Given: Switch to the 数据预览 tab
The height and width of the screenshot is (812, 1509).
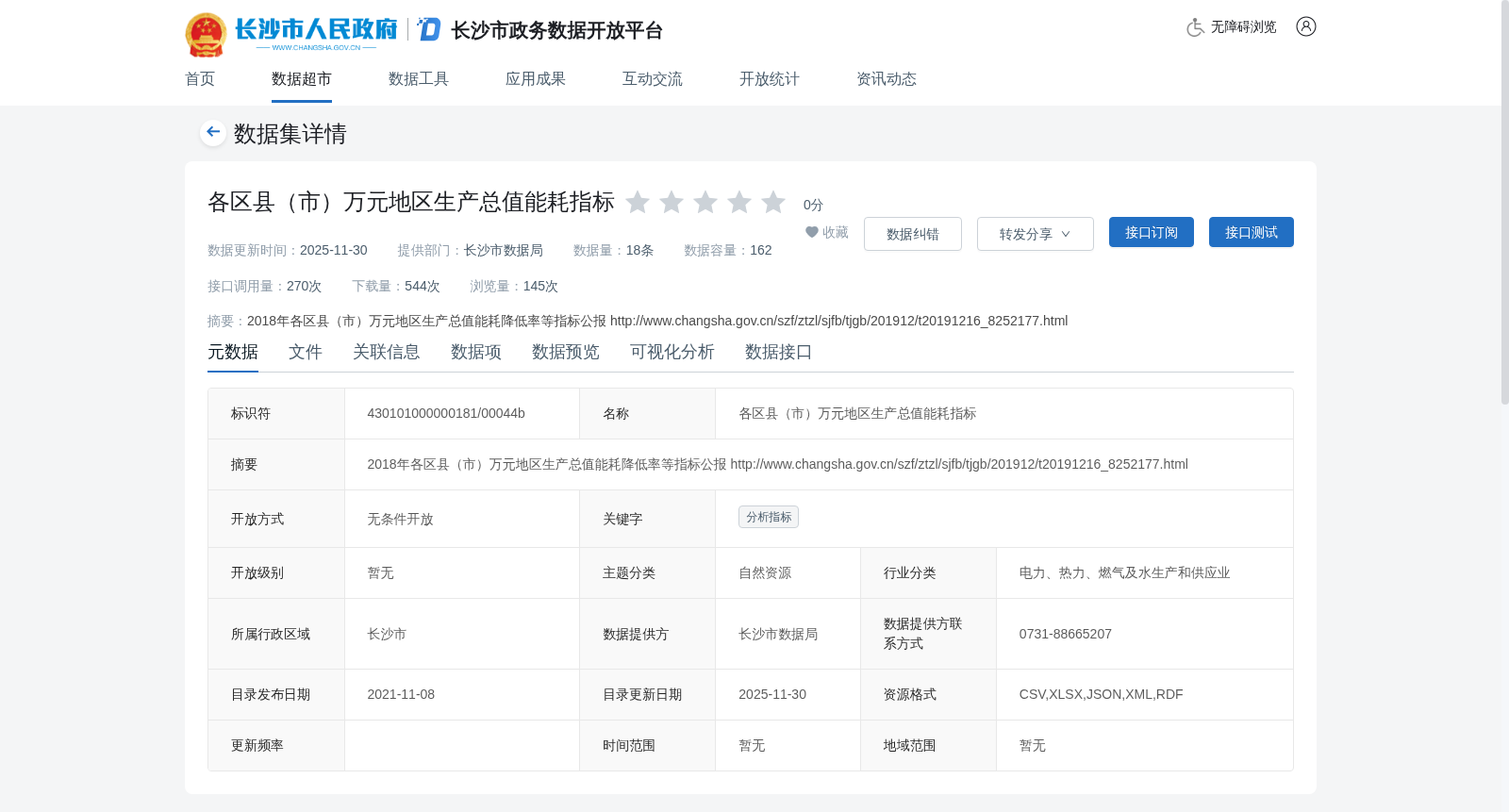Looking at the screenshot, I should point(566,352).
